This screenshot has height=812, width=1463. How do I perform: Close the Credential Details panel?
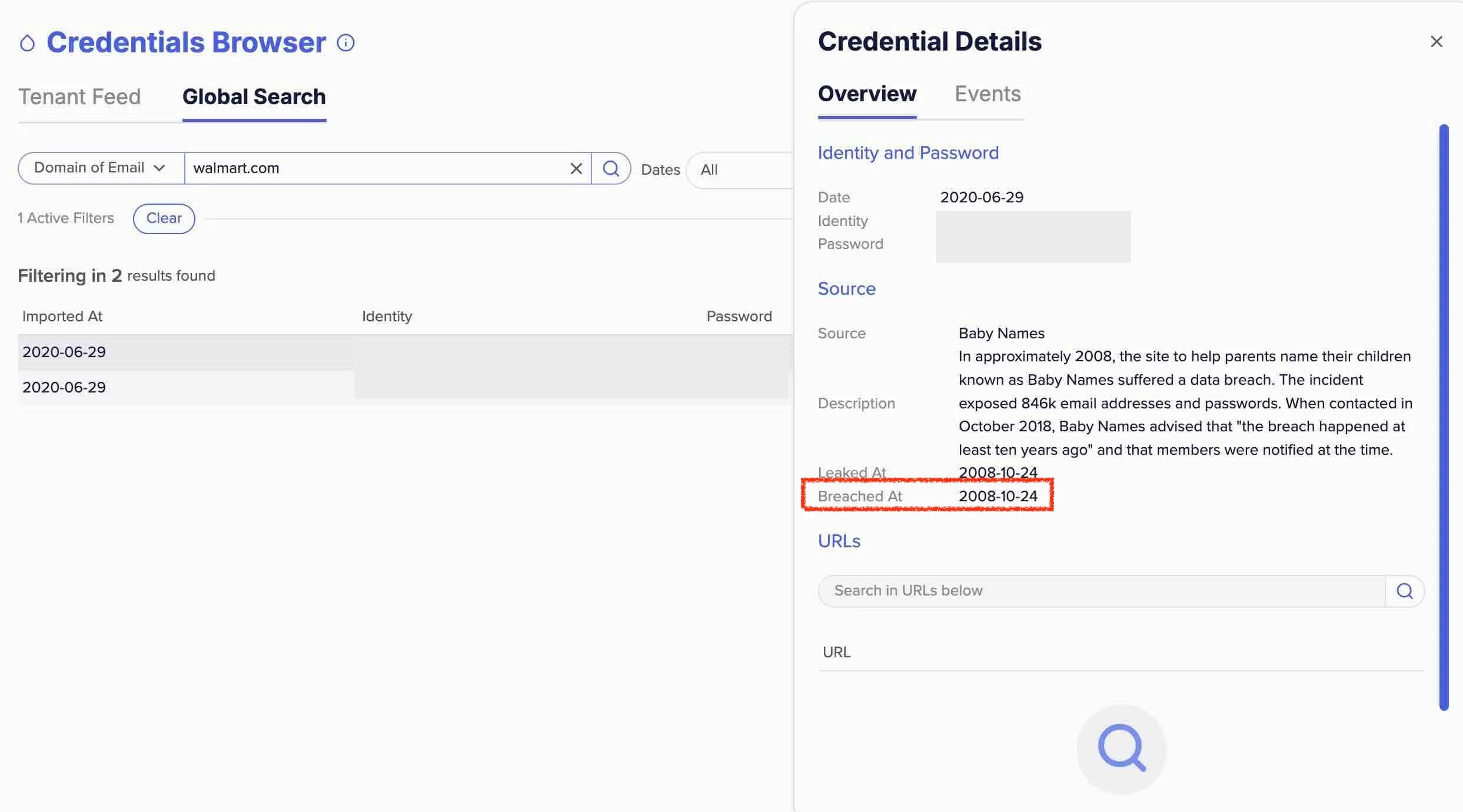(x=1437, y=42)
